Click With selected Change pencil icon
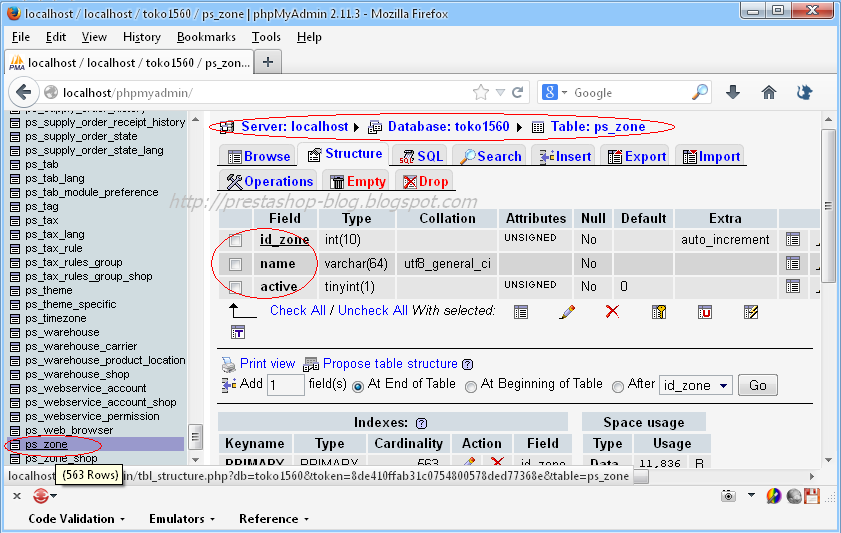The width and height of the screenshot is (841, 533). (566, 312)
